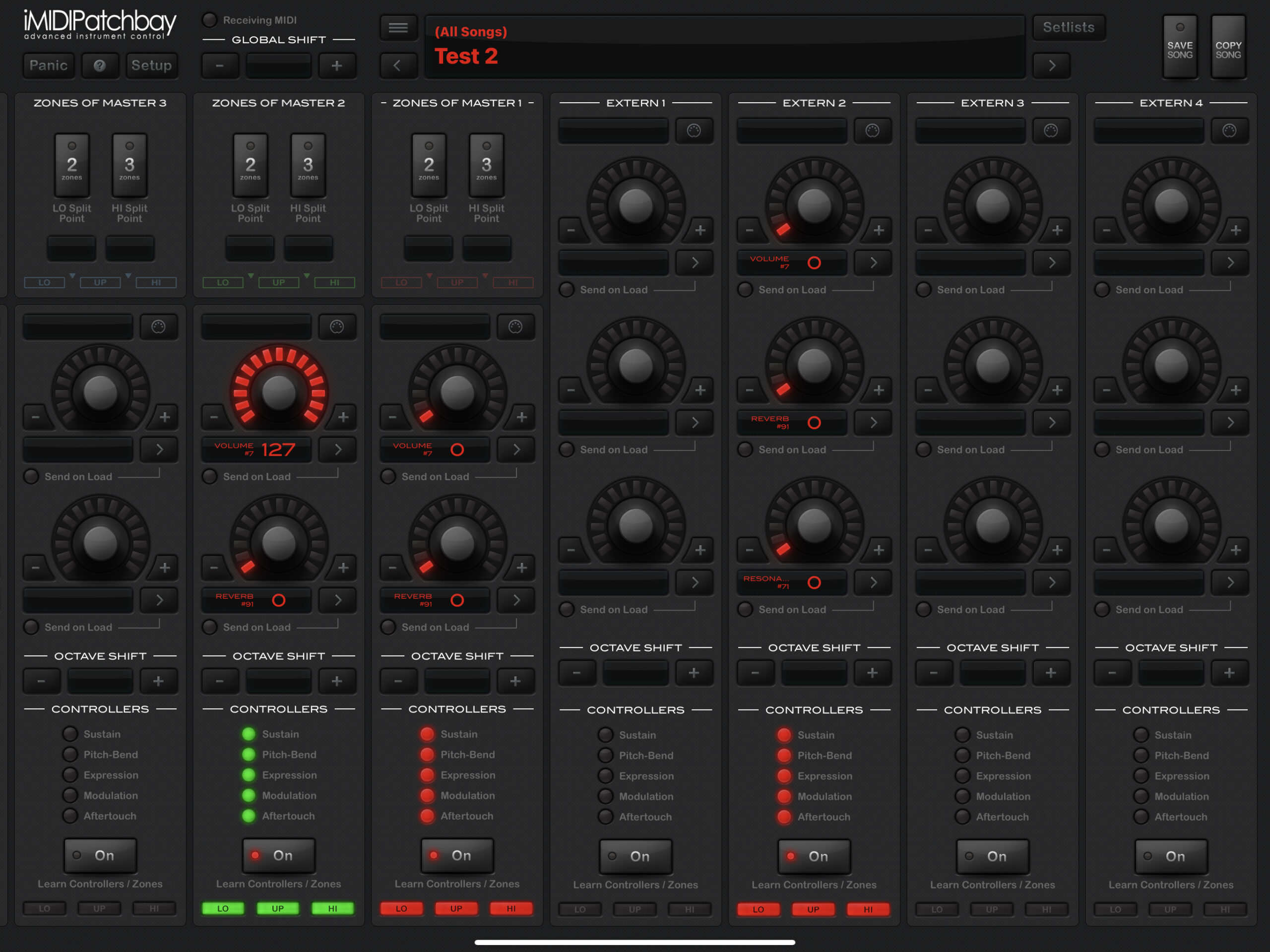1270x952 pixels.
Task: Toggle Master 1 Pitch-Bend controller
Action: click(427, 755)
